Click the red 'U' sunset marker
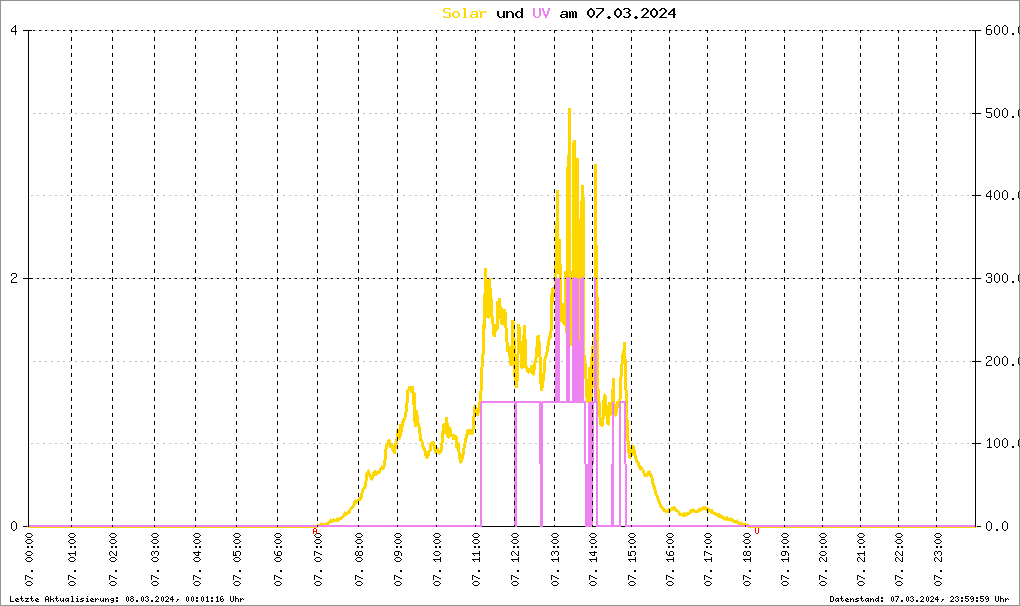 757,531
